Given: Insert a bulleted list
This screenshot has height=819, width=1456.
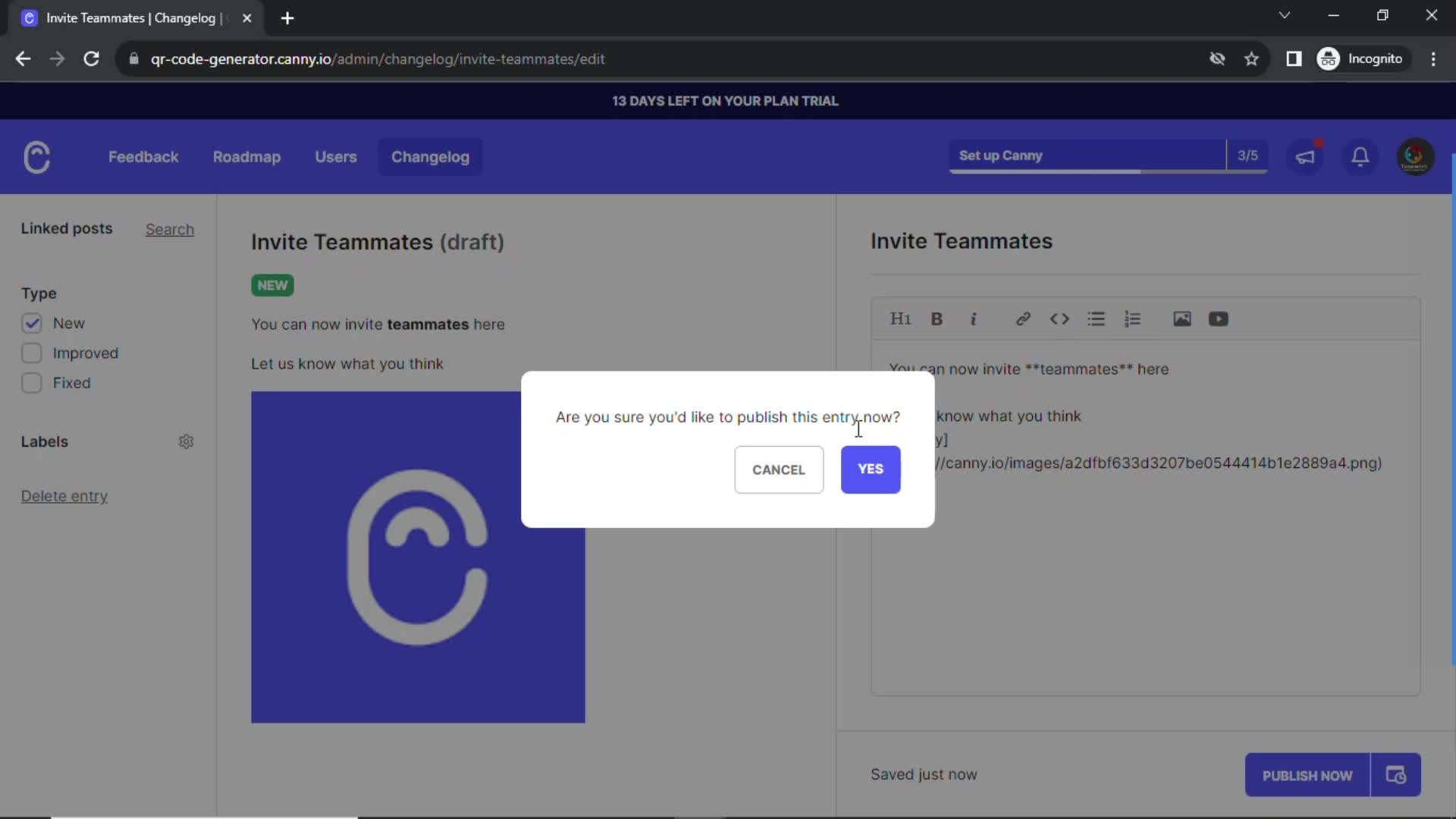Looking at the screenshot, I should click(x=1096, y=318).
